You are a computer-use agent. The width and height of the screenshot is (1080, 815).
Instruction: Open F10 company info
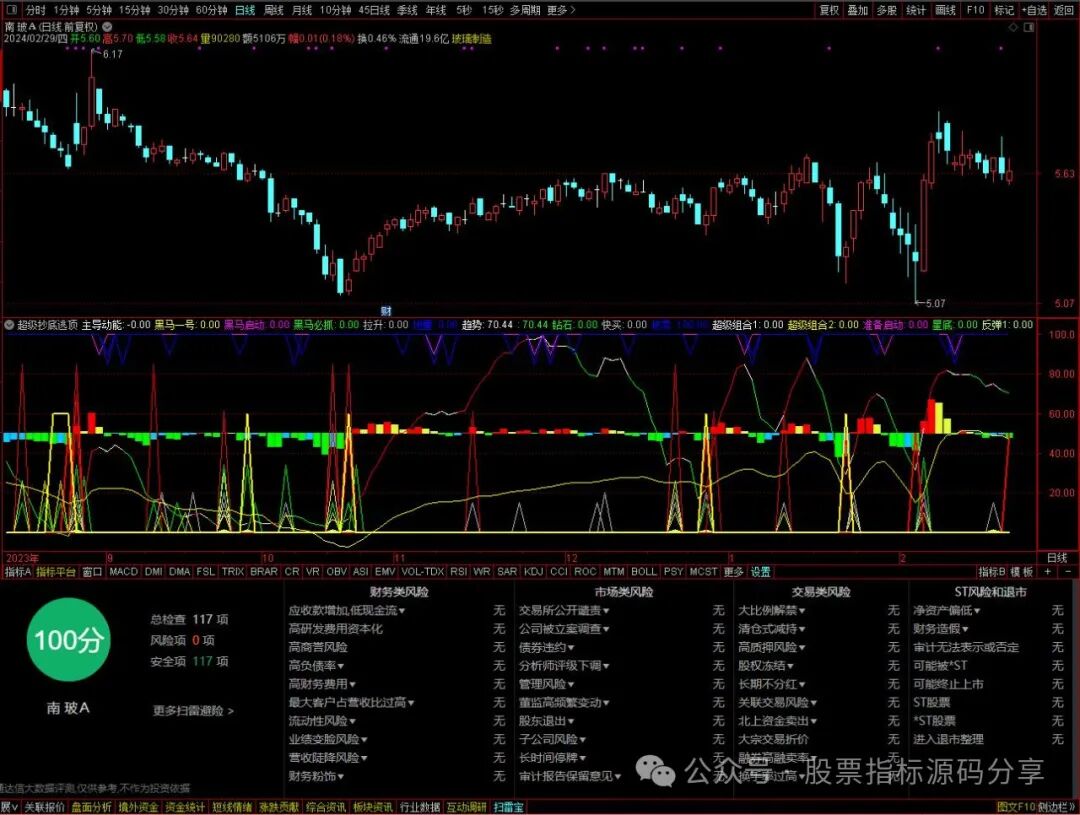coord(975,10)
